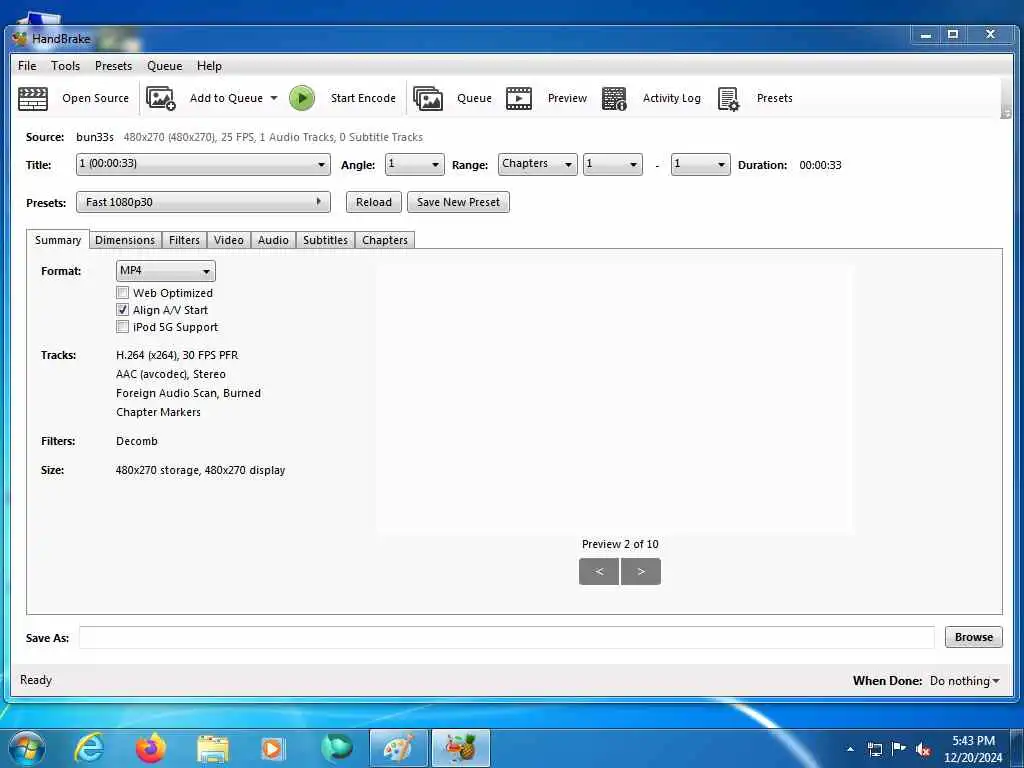Click the source preview image area
Viewport: 1024px width, 768px height.
click(x=614, y=398)
